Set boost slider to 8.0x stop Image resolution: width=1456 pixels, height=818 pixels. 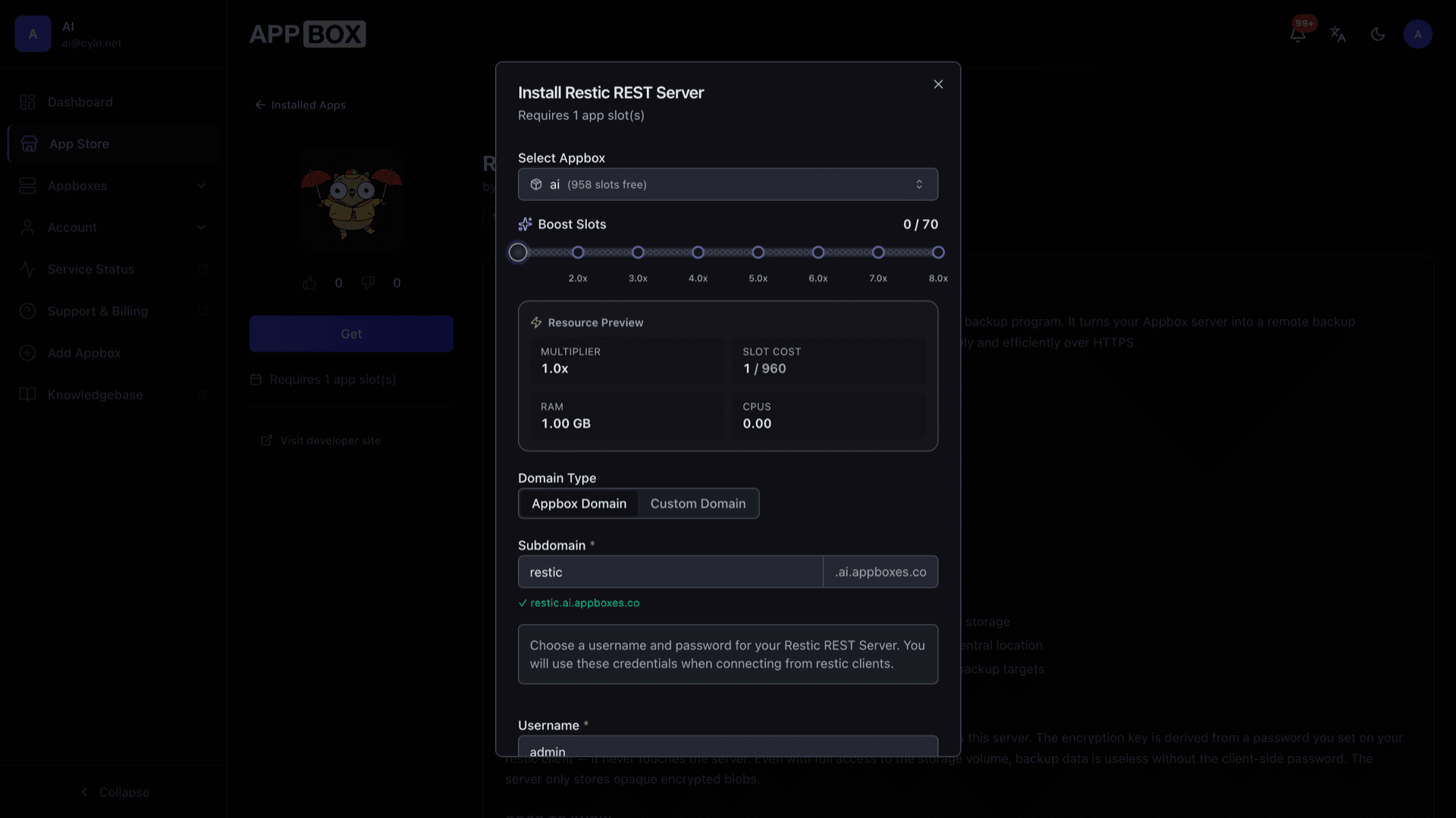[x=938, y=252]
